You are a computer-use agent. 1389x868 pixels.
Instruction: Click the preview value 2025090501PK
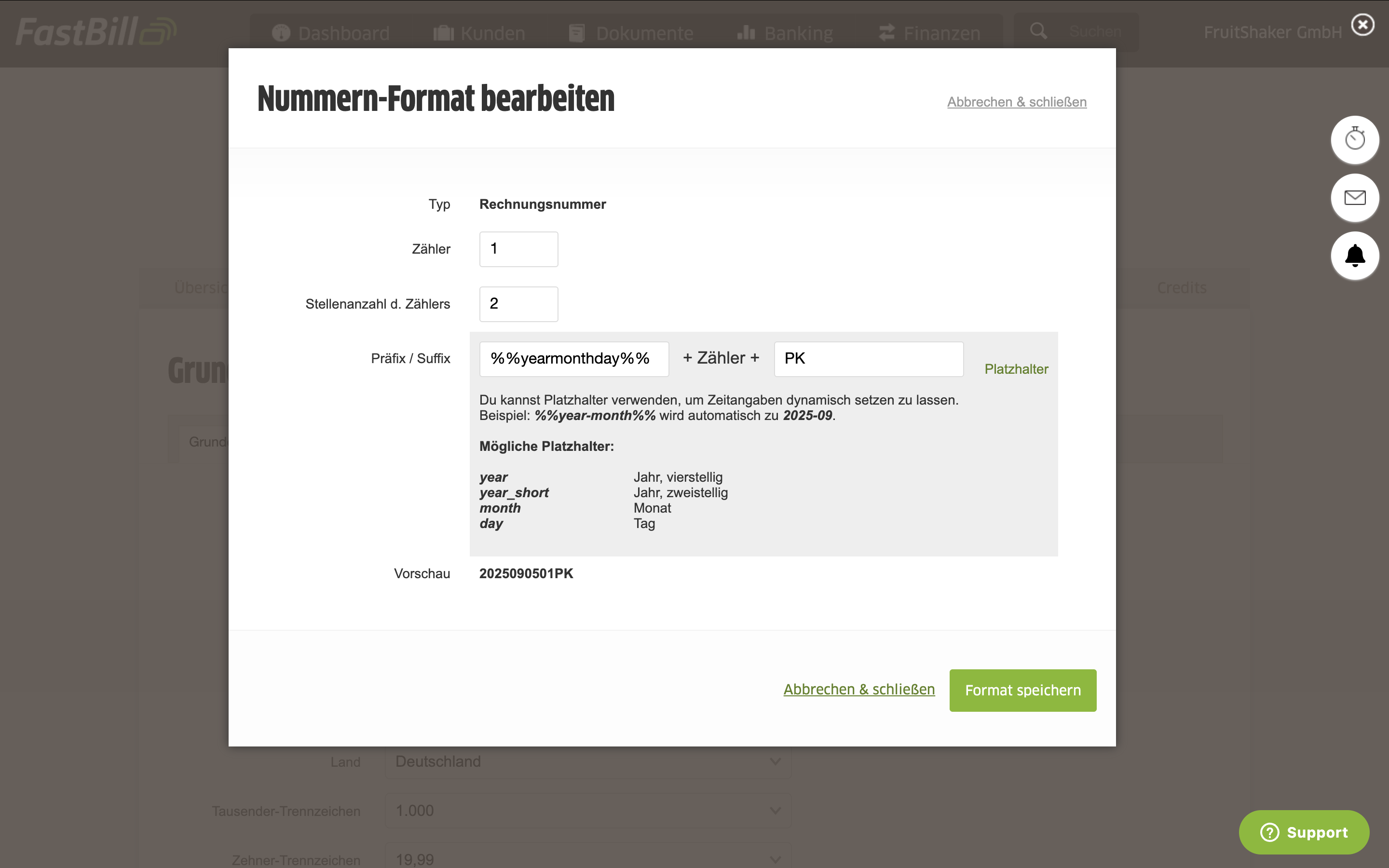pos(526,573)
